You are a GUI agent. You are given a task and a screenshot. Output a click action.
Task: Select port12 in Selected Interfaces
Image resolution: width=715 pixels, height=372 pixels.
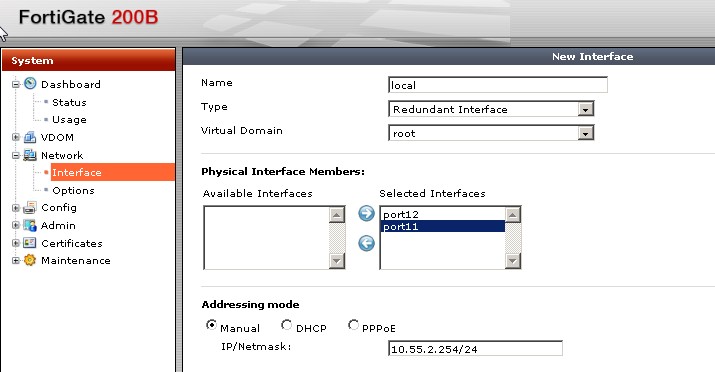[443, 214]
